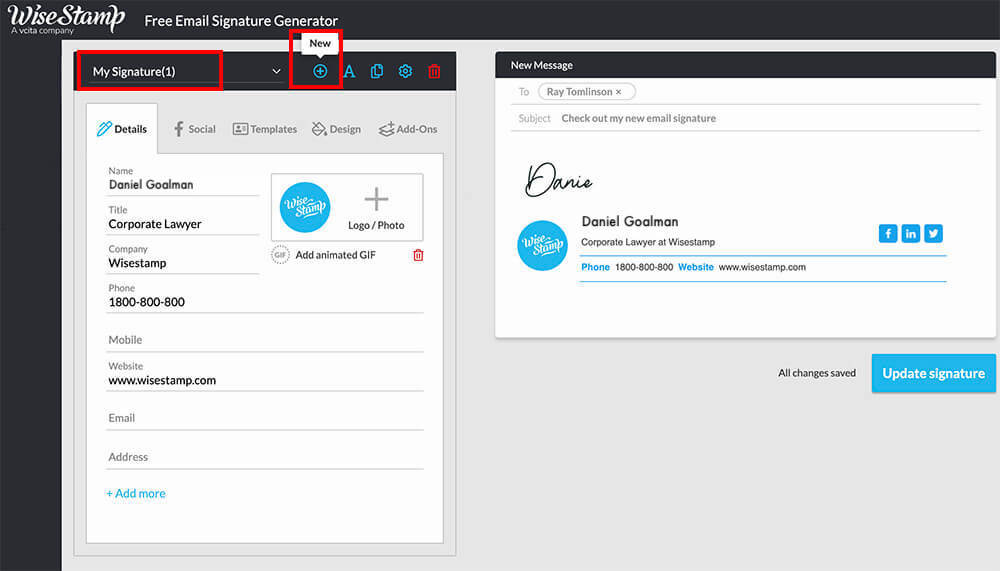Click the Website link label in preview
1000x571 pixels.
pos(696,267)
